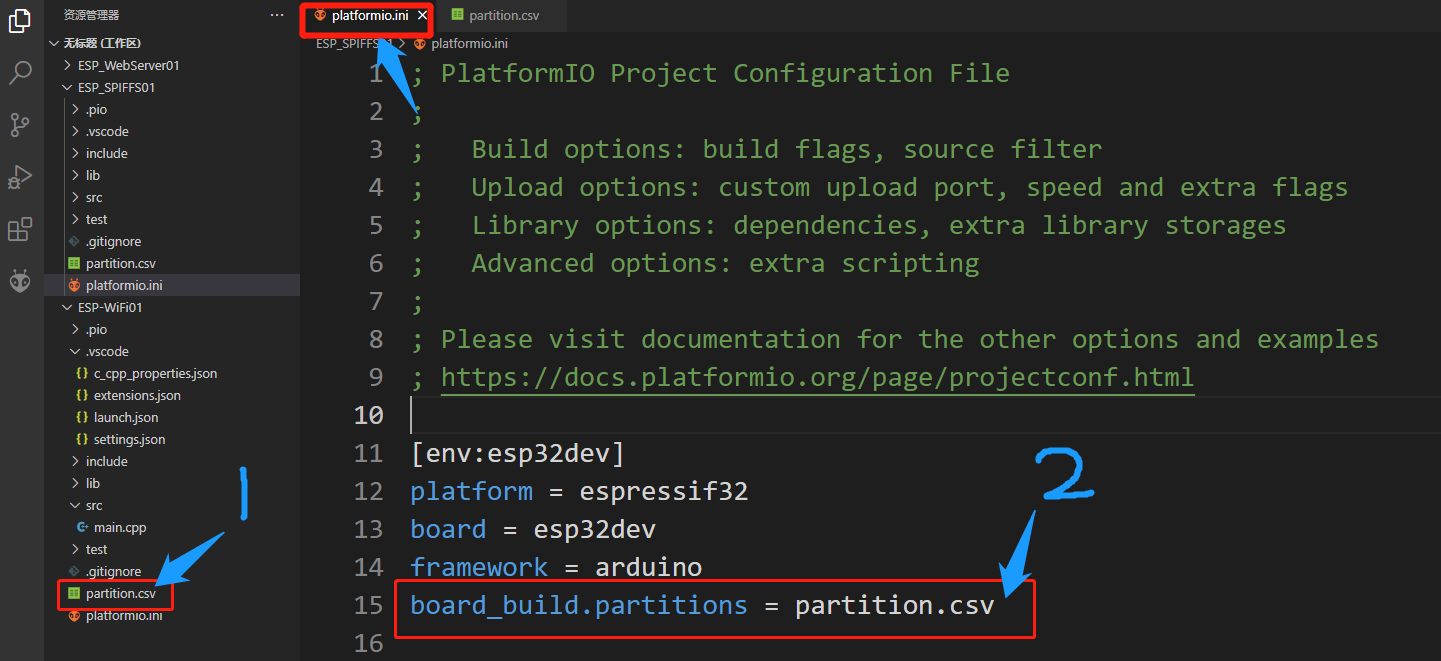Viewport: 1441px width, 661px height.
Task: Click the 'framework = arduino' line
Action: click(x=556, y=567)
